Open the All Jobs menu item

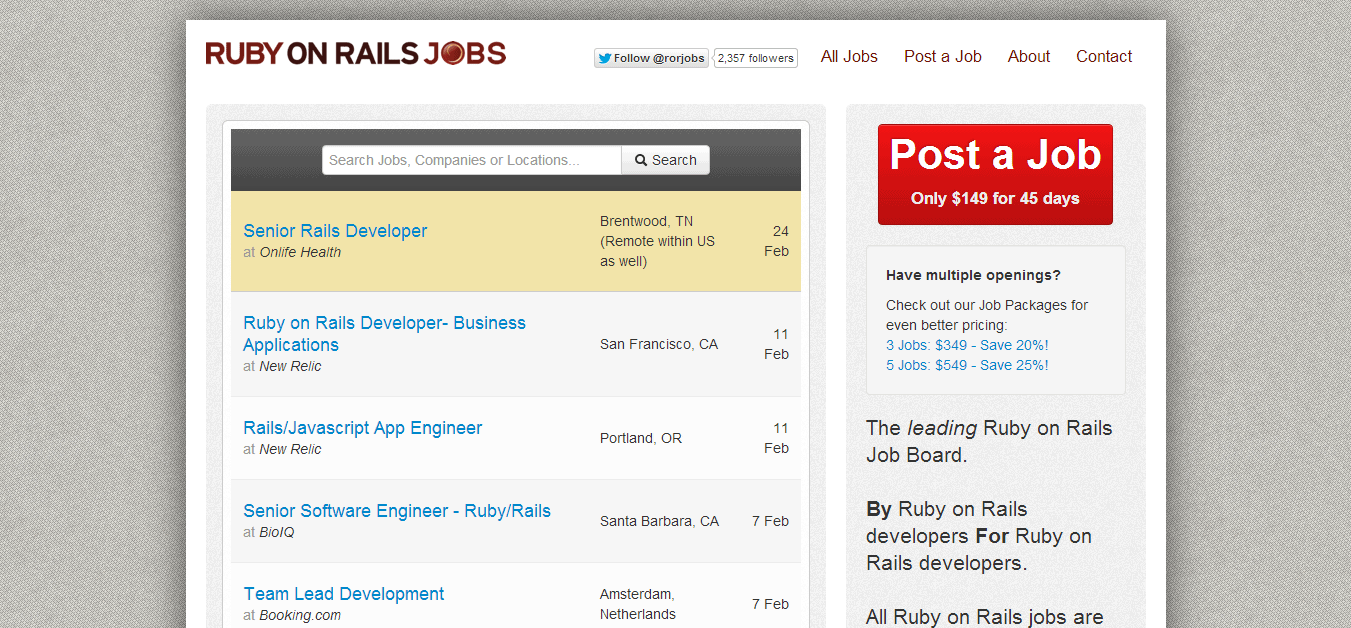coord(849,56)
